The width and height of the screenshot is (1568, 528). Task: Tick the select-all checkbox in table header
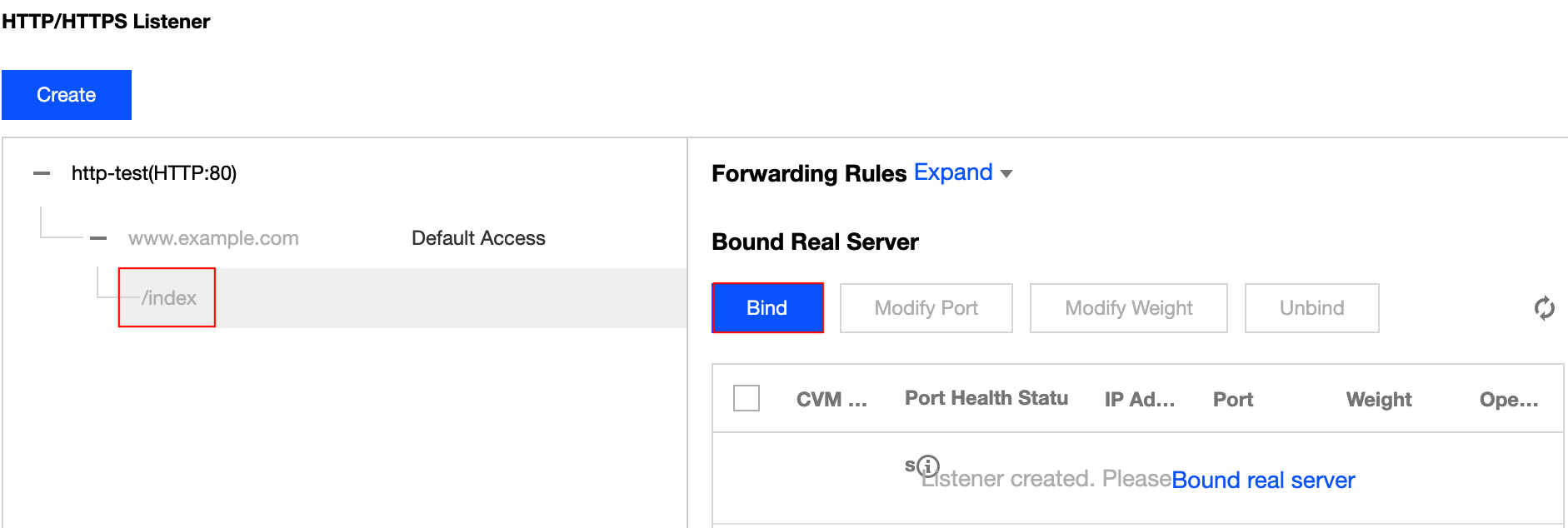[x=746, y=398]
